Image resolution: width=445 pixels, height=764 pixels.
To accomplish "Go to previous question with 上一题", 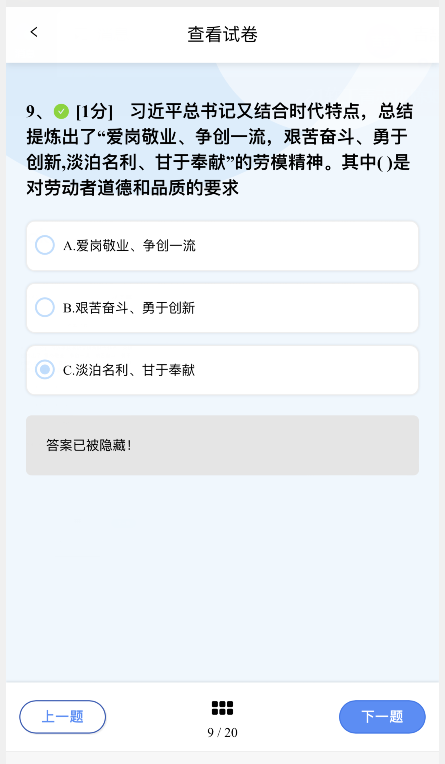I will (x=62, y=717).
